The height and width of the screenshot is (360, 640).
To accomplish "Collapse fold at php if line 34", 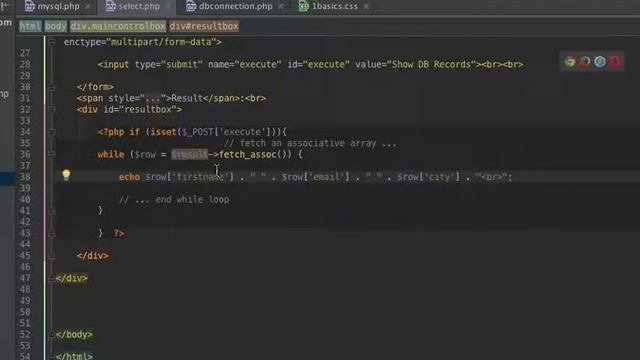I will pos(52,132).
